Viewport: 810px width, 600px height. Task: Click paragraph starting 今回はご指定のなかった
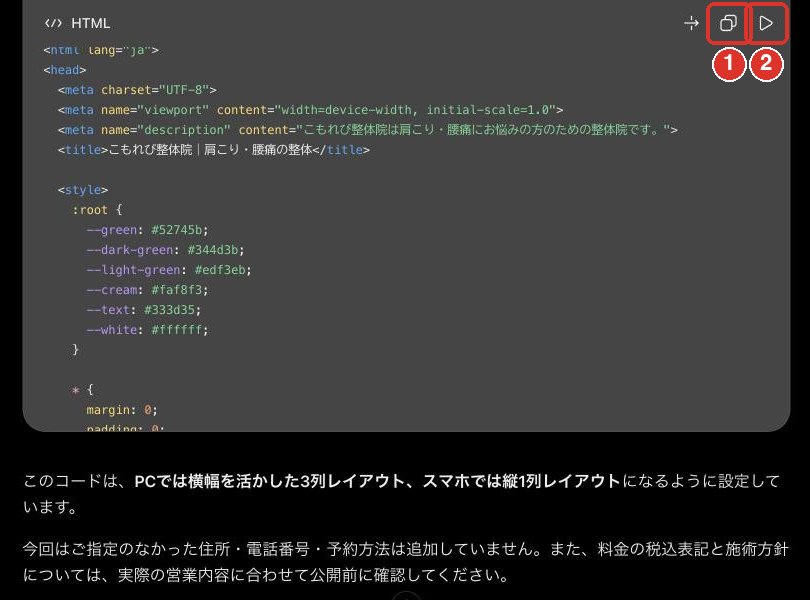pos(406,562)
